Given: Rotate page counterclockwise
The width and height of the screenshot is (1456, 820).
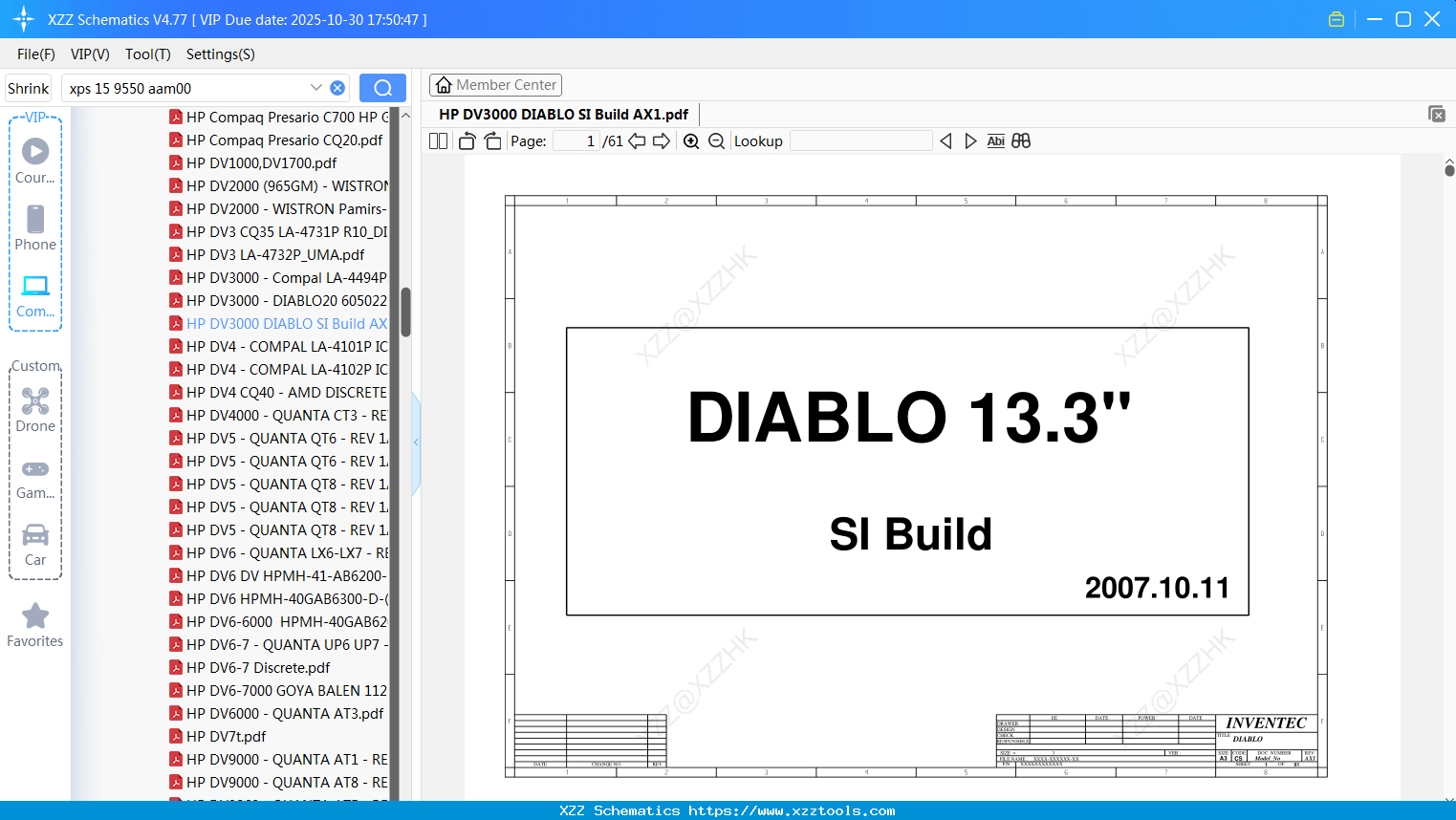Looking at the screenshot, I should pyautogui.click(x=467, y=140).
